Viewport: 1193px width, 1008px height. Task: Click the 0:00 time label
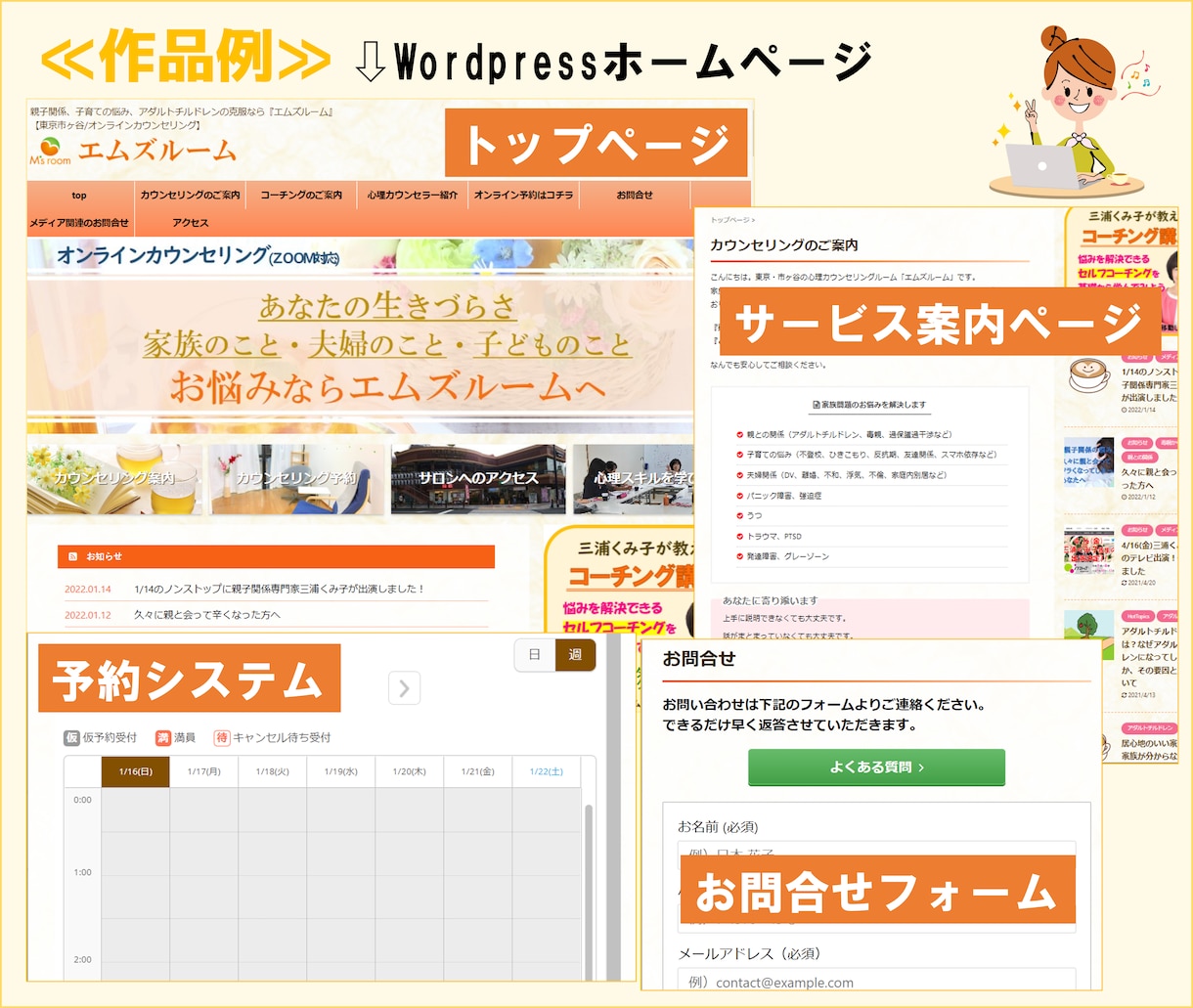[83, 800]
